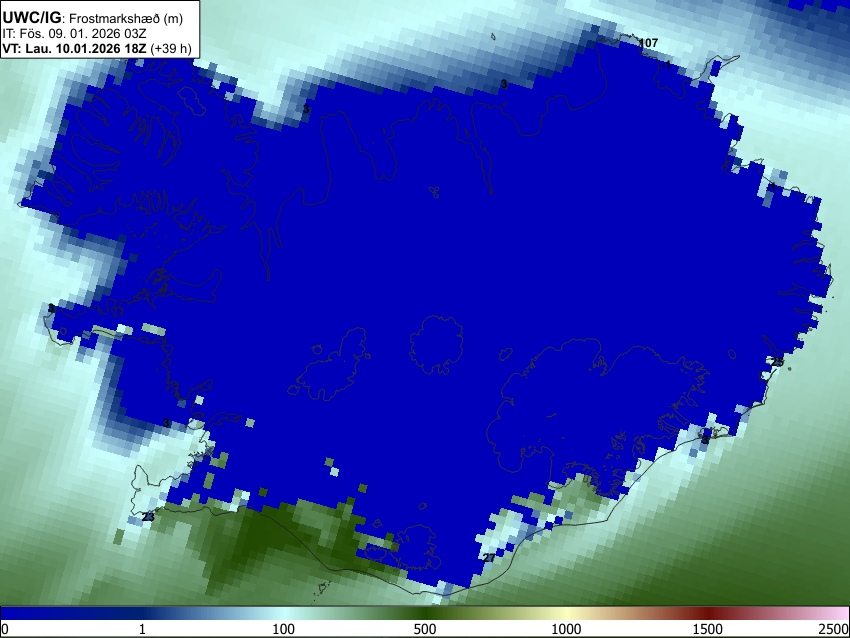The image size is (850, 638).
Task: Click the colour scale label "0"
Action: coord(5,629)
